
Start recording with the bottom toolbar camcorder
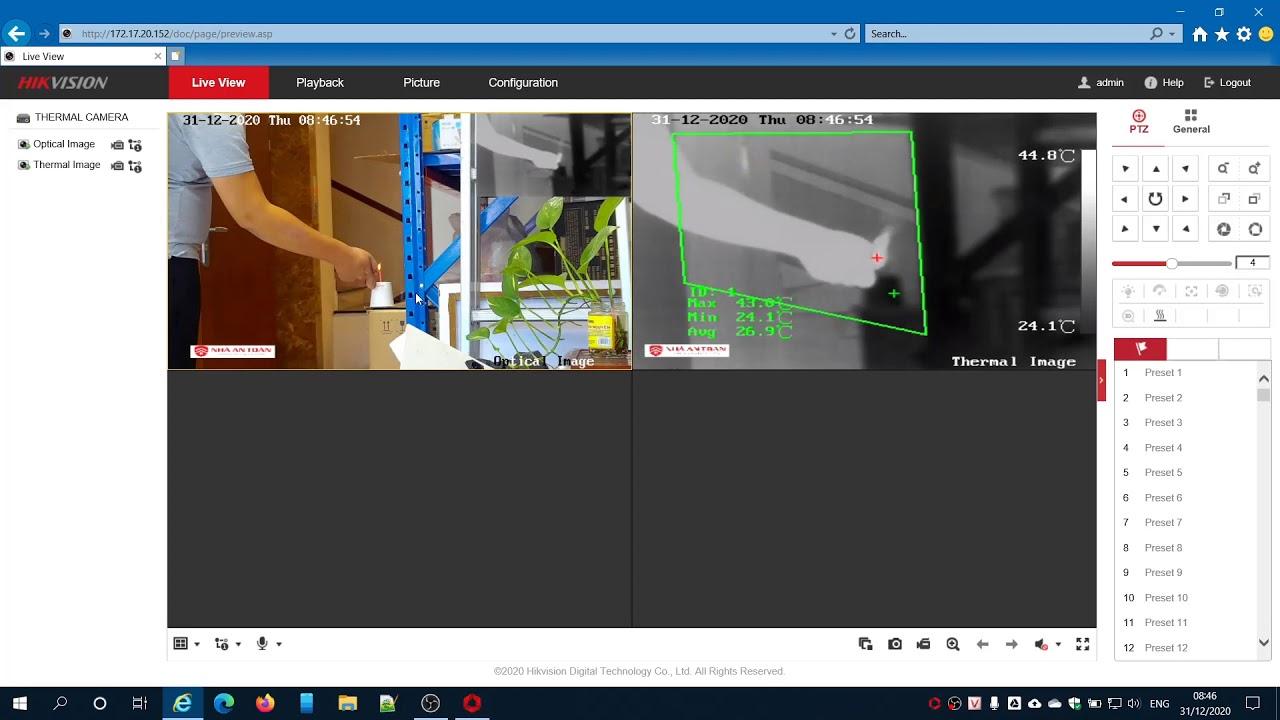(x=923, y=644)
